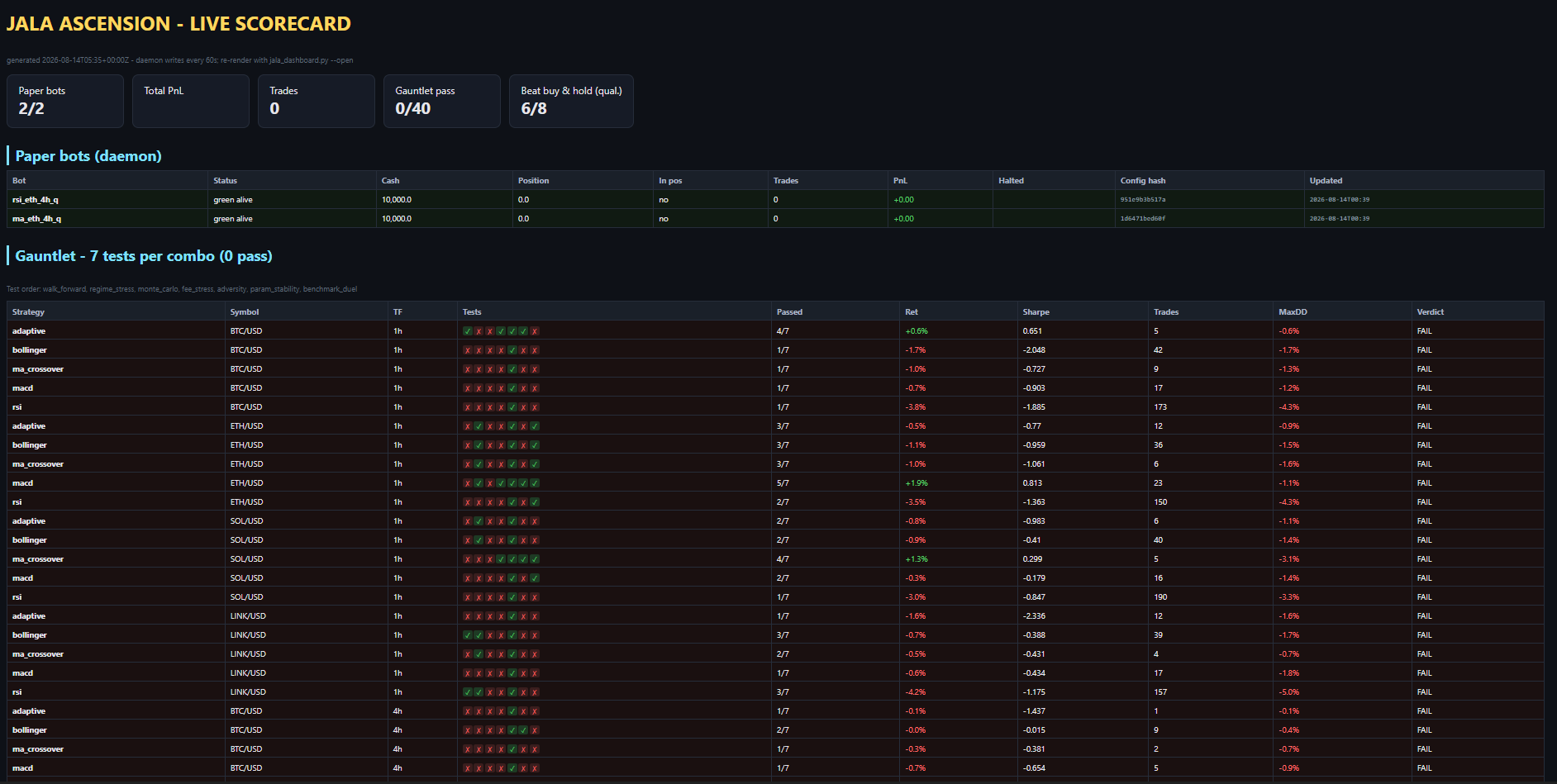Click Sharpe value 0.651
Screen dimensions: 1557x784
click(1032, 330)
